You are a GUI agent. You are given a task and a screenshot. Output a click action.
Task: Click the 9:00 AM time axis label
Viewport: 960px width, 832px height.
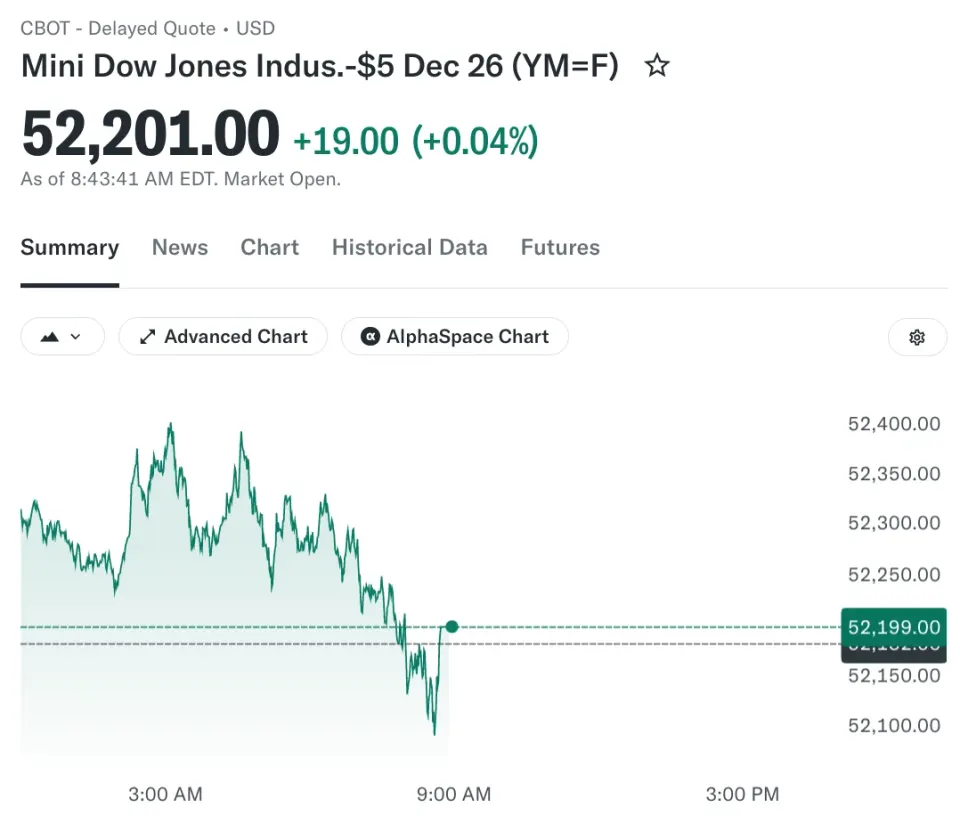pyautogui.click(x=454, y=794)
